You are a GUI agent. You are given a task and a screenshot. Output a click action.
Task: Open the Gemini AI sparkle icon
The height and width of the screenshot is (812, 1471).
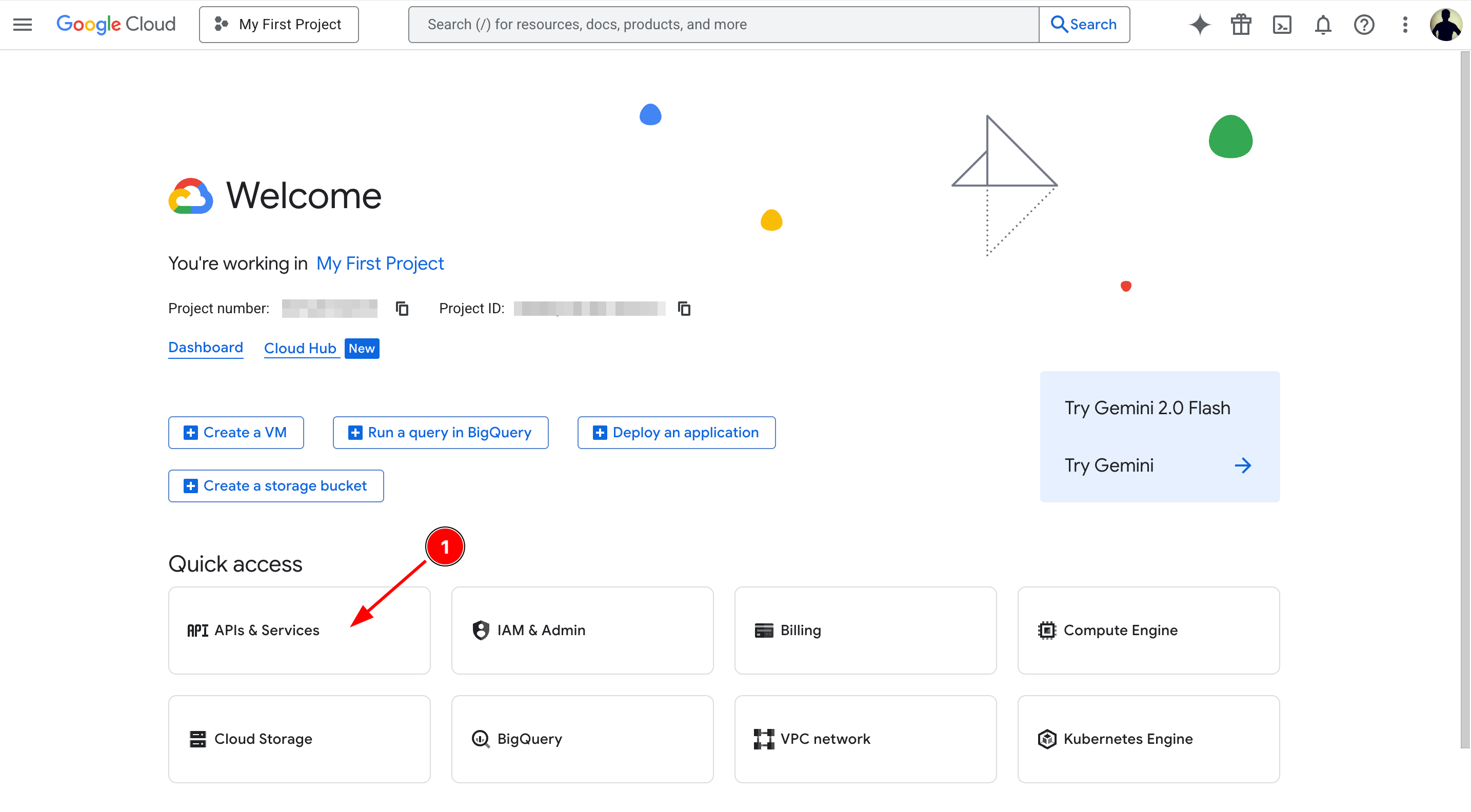point(1200,25)
